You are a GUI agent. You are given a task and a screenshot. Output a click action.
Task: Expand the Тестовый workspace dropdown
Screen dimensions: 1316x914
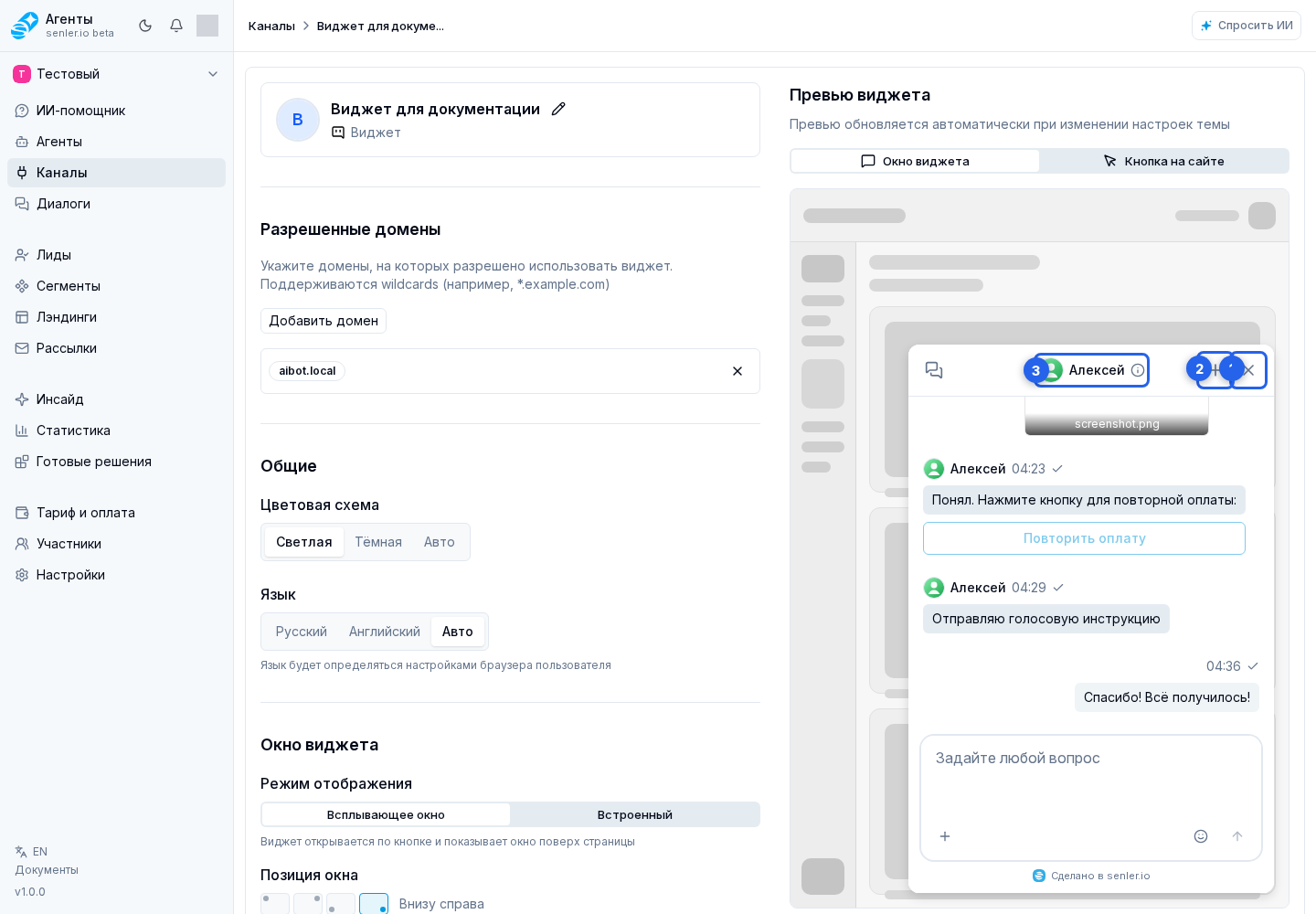(x=213, y=74)
